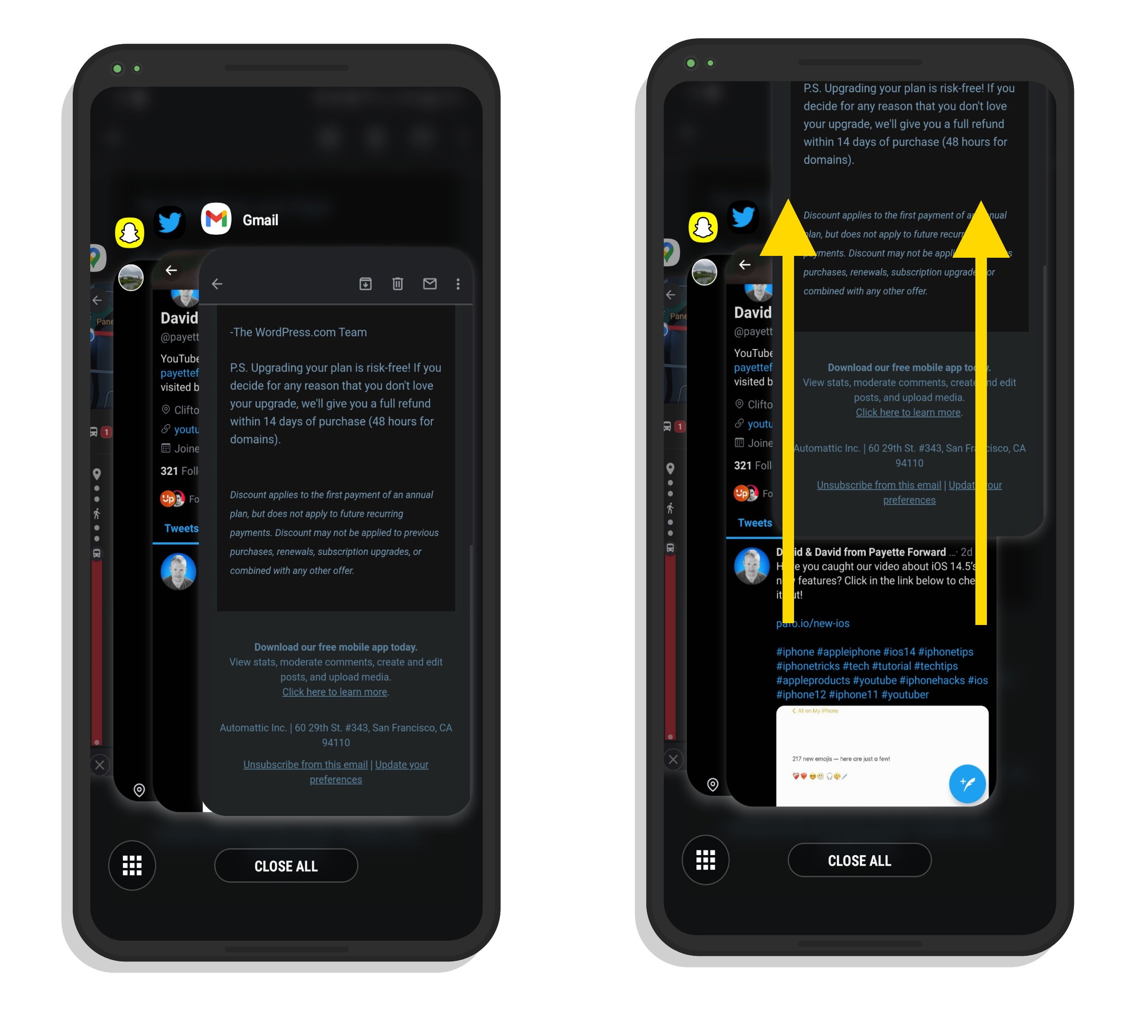Tap the delete trash icon in Gmail
Screen dimensions: 1148x1036
(398, 285)
